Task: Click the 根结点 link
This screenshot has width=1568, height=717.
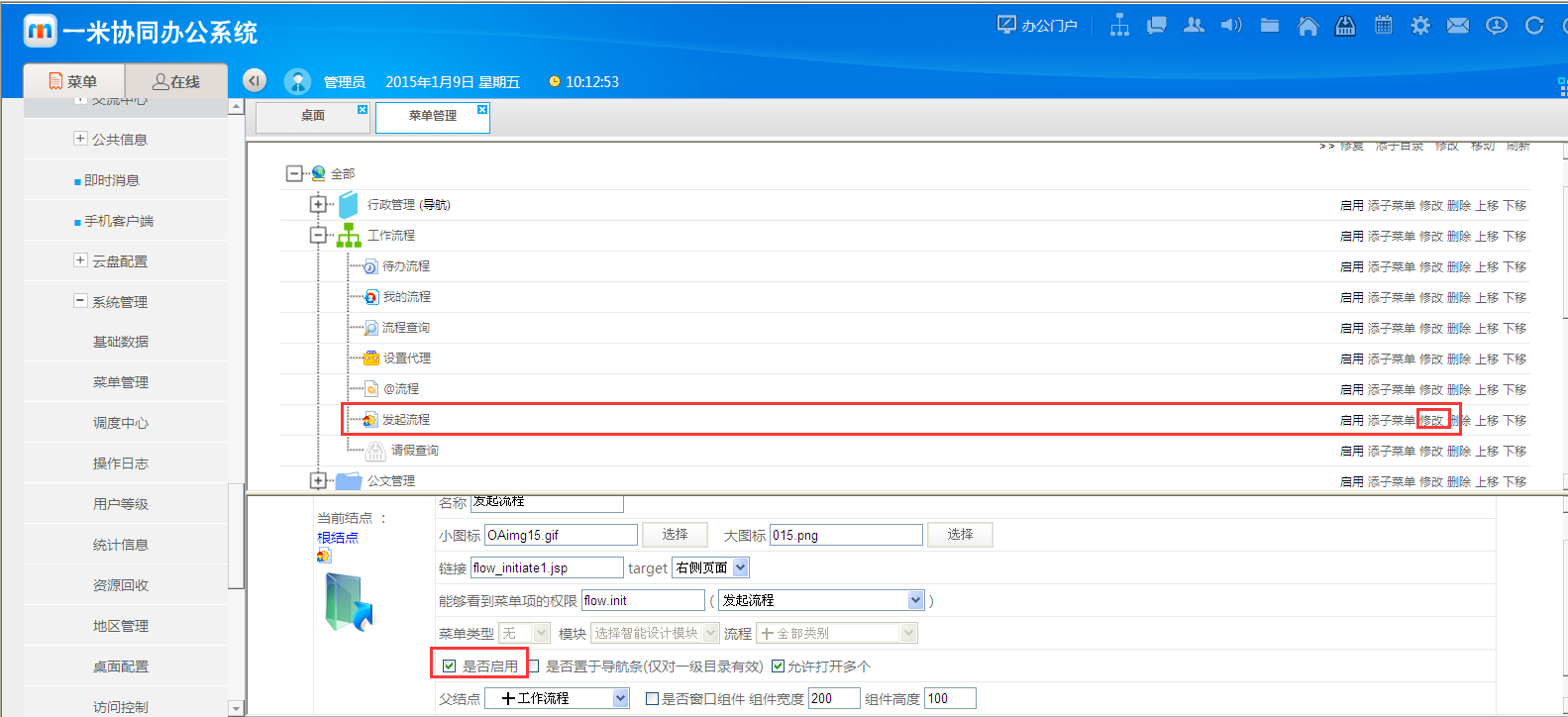Action: click(x=338, y=538)
